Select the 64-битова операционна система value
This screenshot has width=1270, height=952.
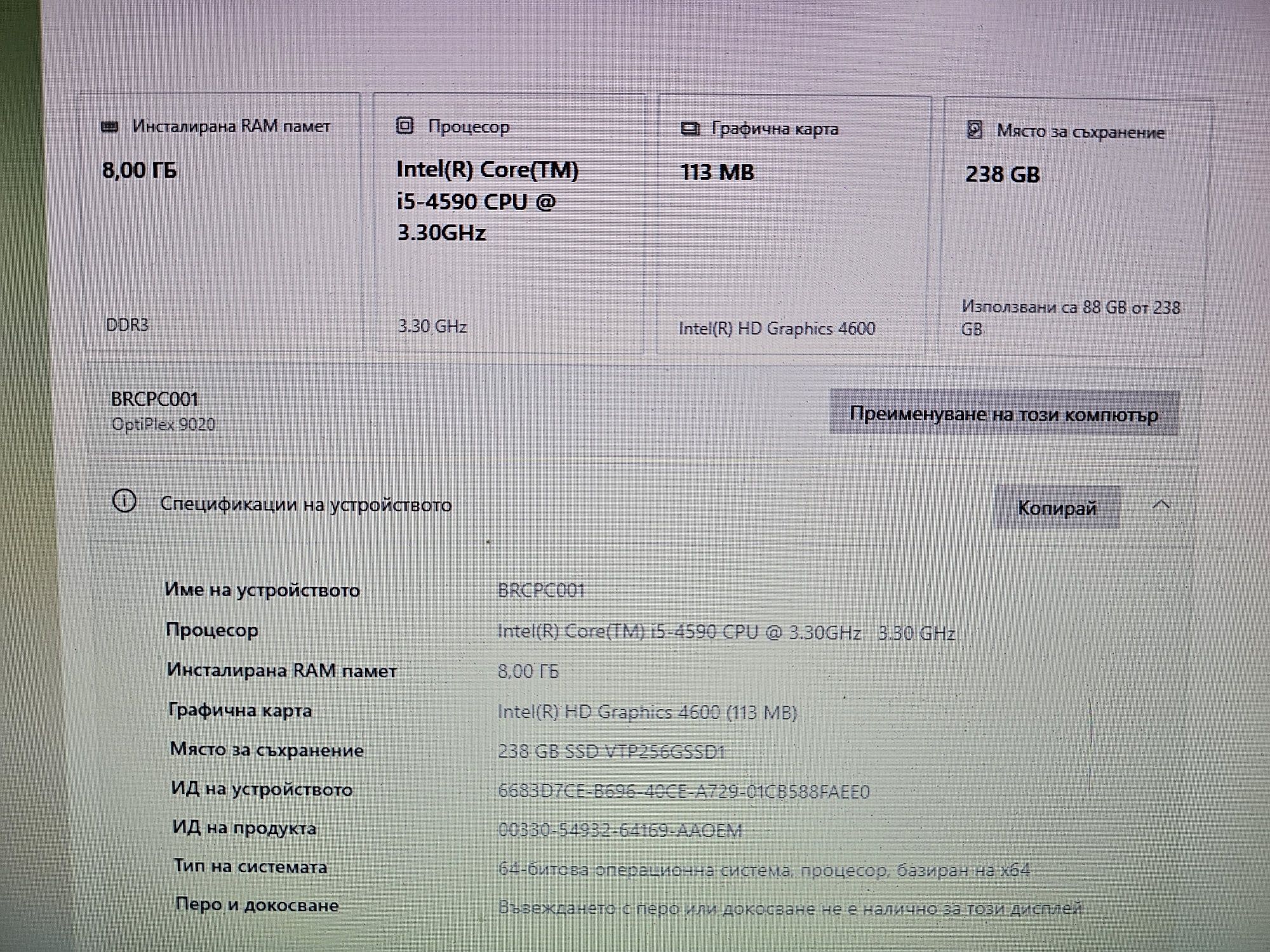pyautogui.click(x=764, y=869)
